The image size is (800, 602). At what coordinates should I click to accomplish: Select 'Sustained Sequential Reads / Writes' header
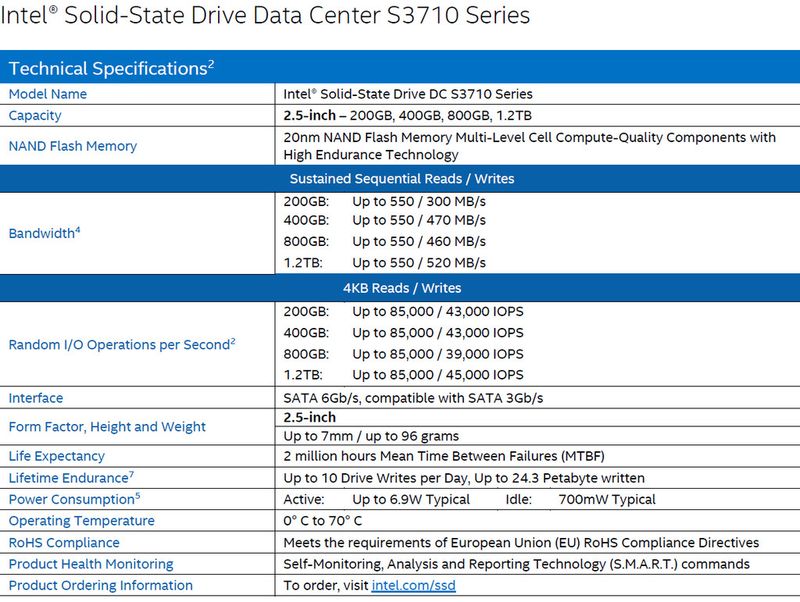point(402,179)
